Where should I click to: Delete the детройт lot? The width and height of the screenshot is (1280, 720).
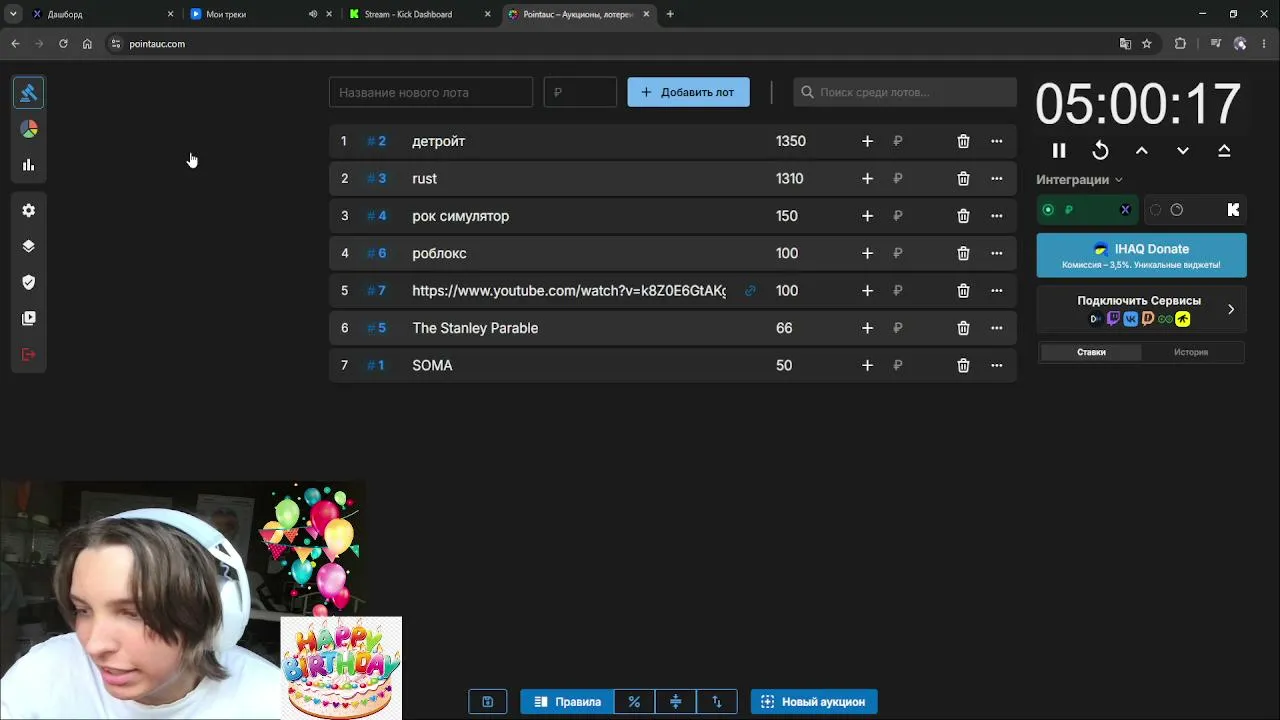963,141
